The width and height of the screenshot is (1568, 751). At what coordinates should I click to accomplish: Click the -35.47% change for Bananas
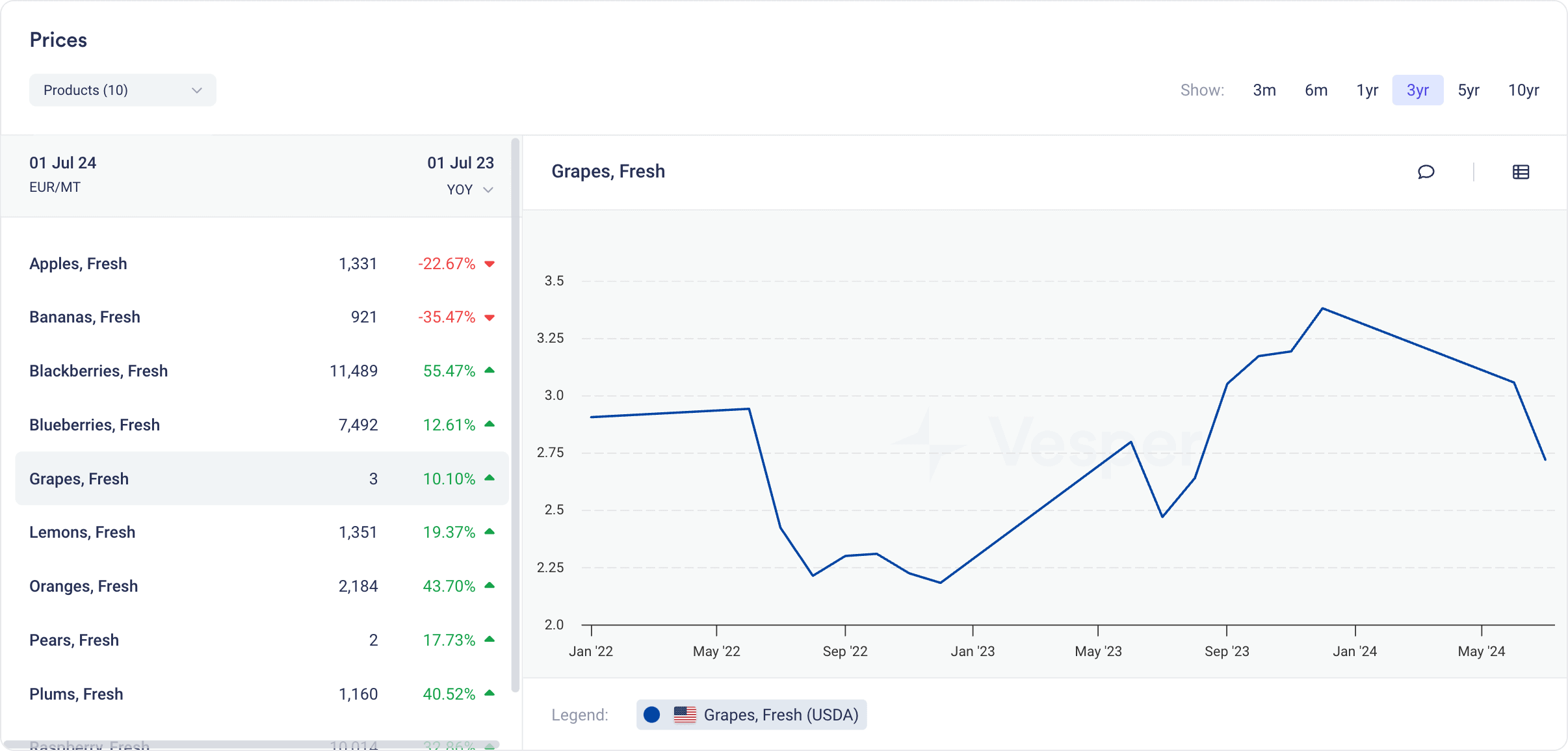[447, 317]
